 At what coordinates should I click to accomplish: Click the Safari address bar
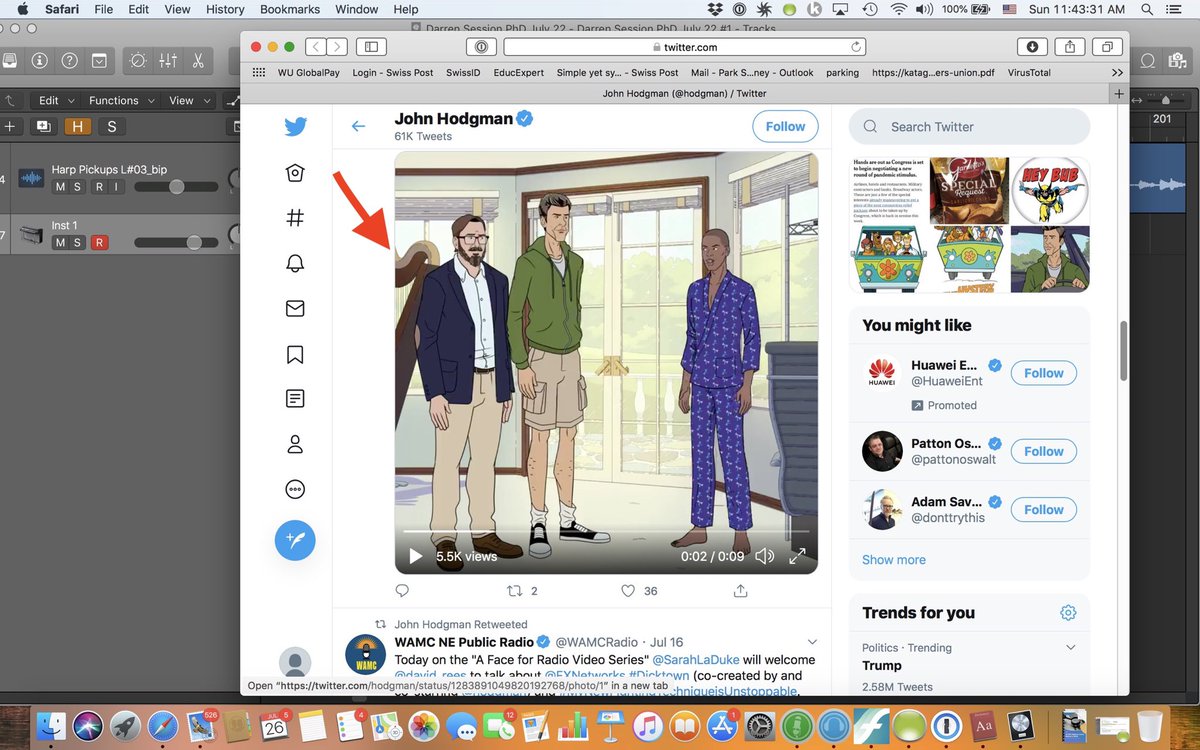tap(685, 47)
